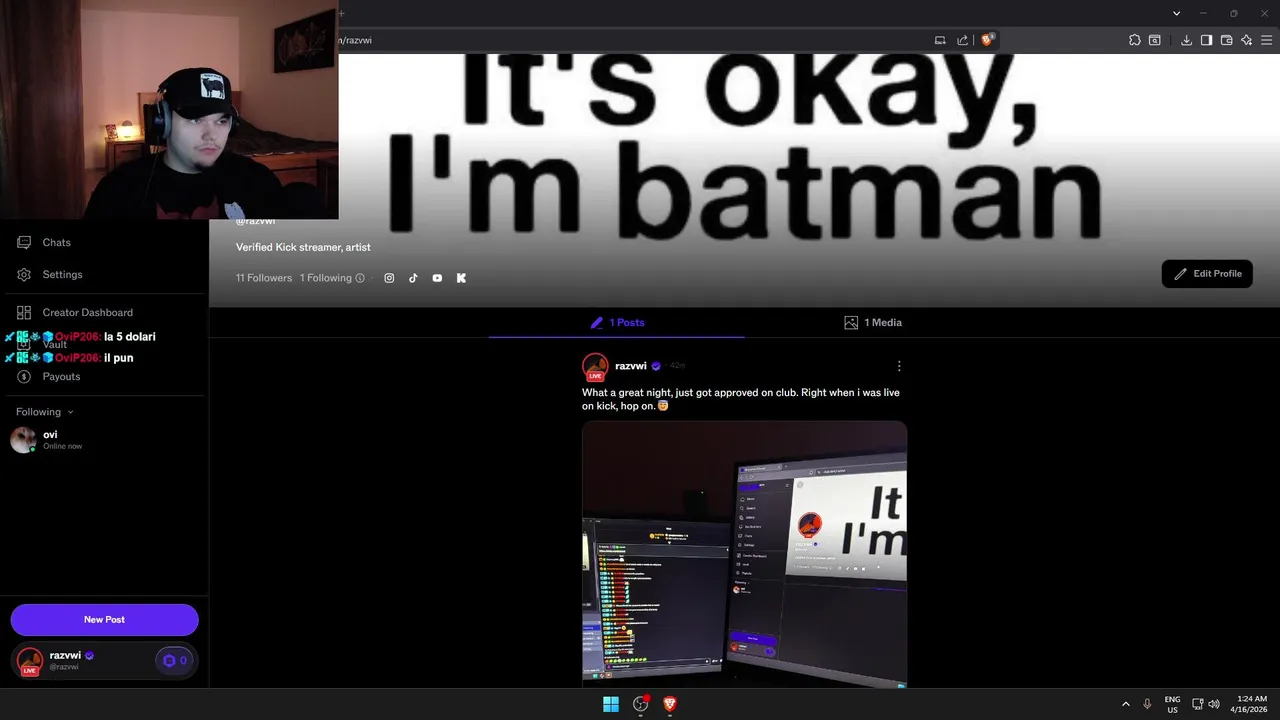Click razvwi username on the post
The width and height of the screenshot is (1280, 720).
click(x=631, y=366)
